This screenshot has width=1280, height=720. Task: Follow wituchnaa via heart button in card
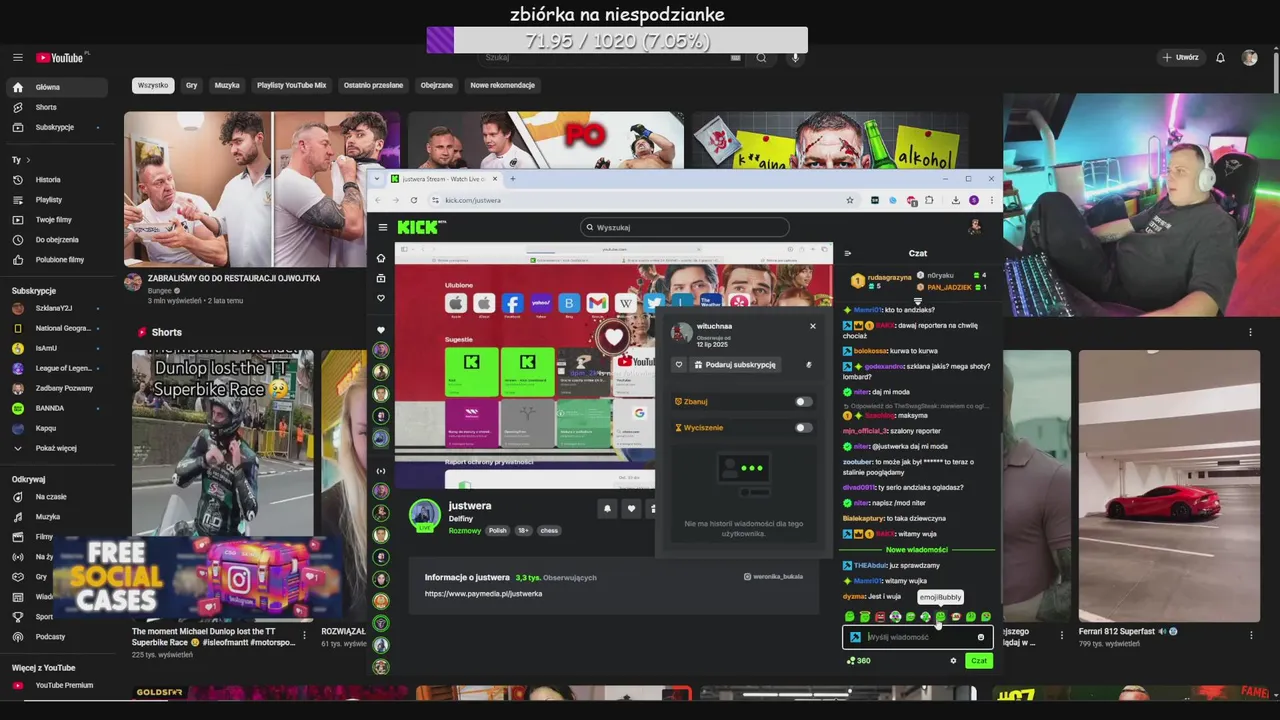pos(679,365)
